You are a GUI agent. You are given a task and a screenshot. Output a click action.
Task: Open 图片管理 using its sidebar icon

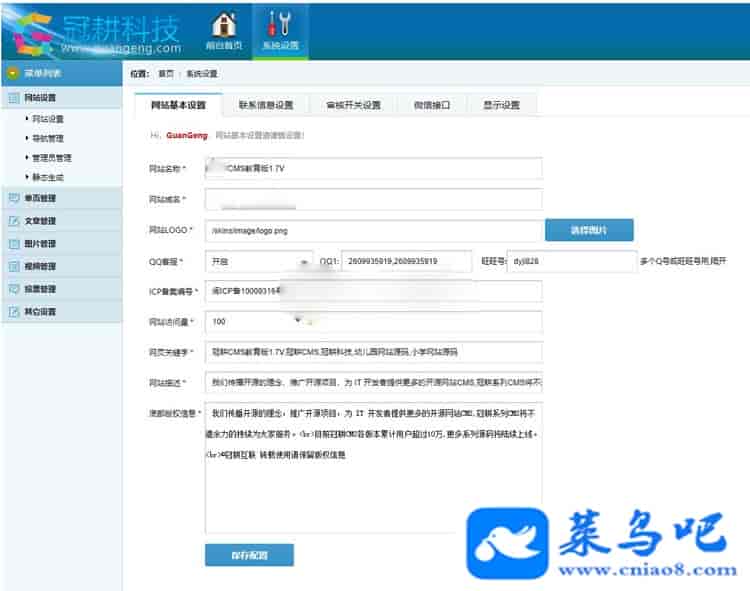[13, 244]
